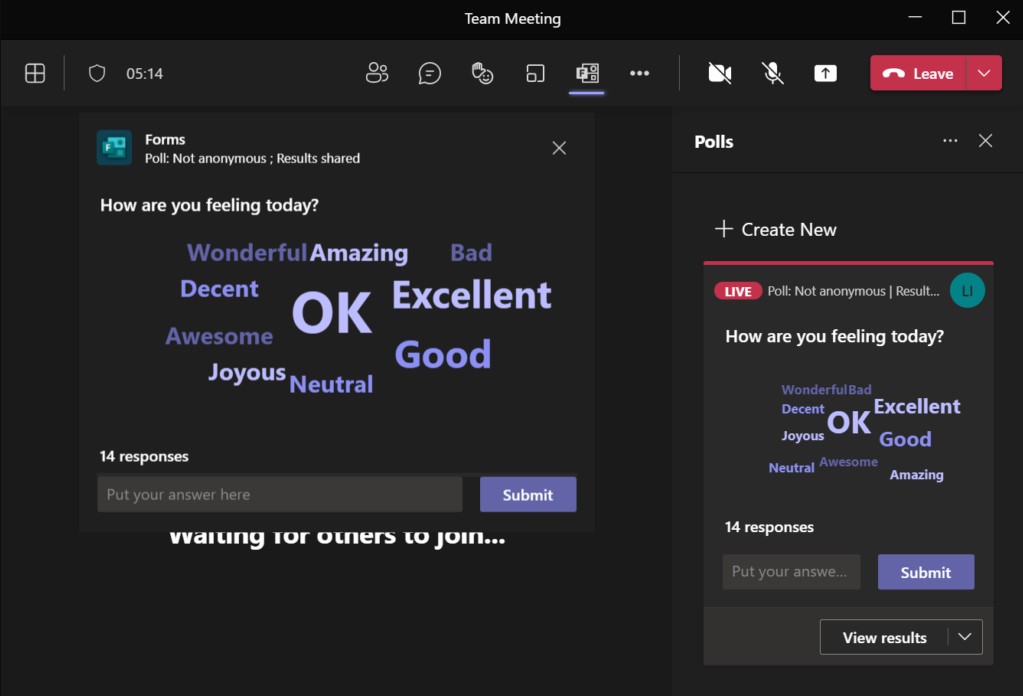Click the View results button
Screen dimensions: 1023x696
click(x=884, y=637)
